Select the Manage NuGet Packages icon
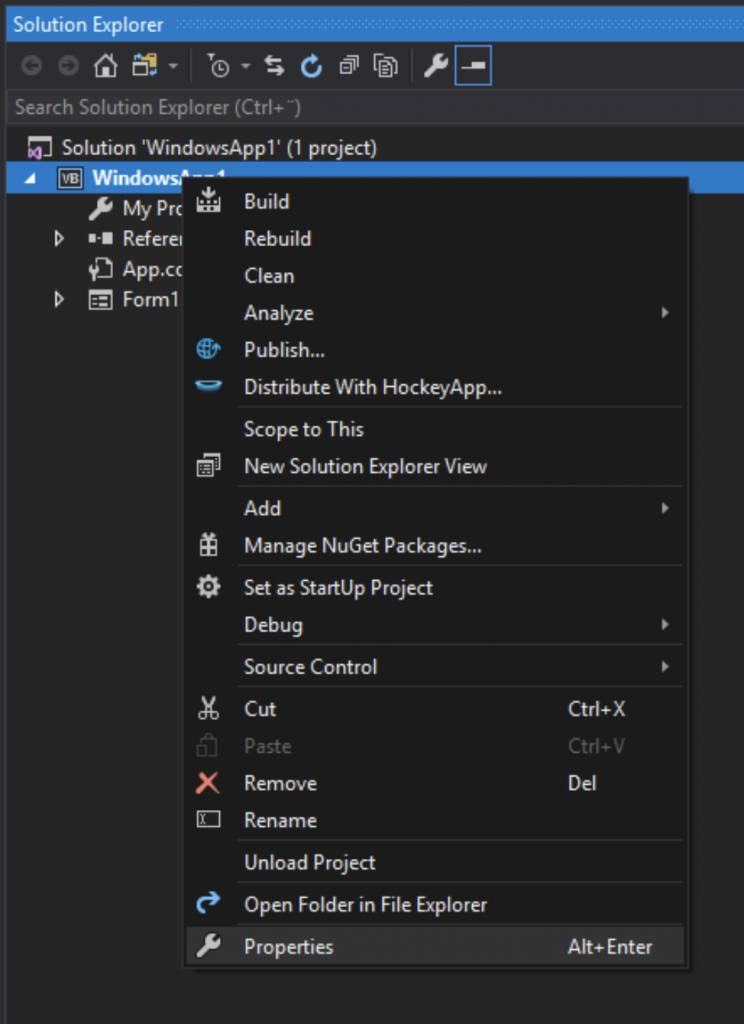Image resolution: width=744 pixels, height=1024 pixels. coord(209,546)
